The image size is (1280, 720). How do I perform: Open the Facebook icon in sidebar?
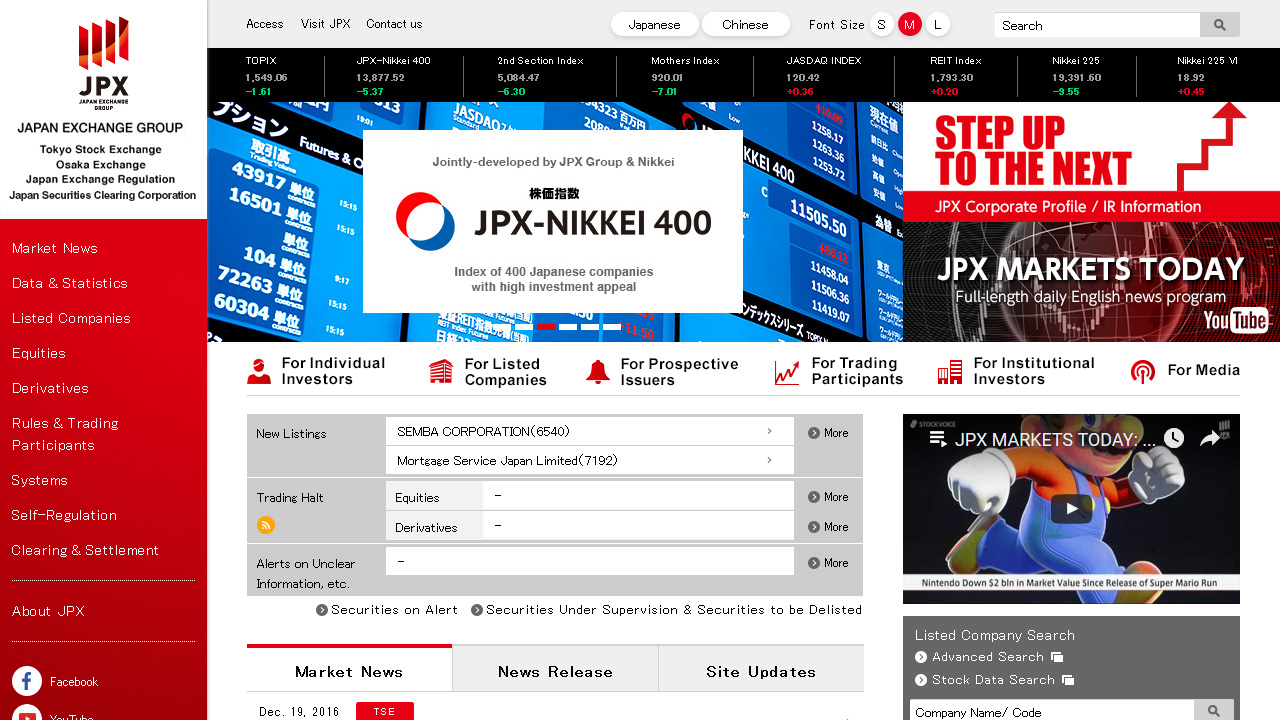[27, 681]
